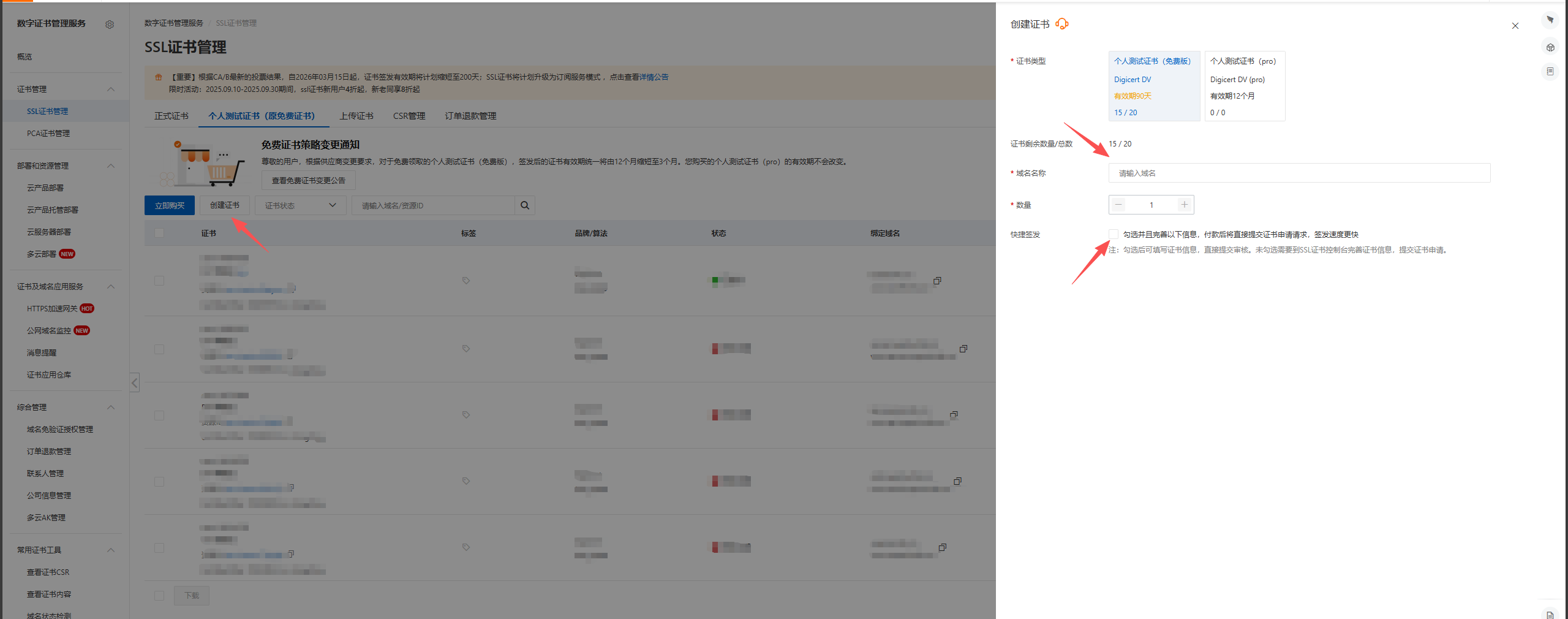Collapse the 证书管理 sidebar section
This screenshot has height=619, width=1568.
point(111,89)
